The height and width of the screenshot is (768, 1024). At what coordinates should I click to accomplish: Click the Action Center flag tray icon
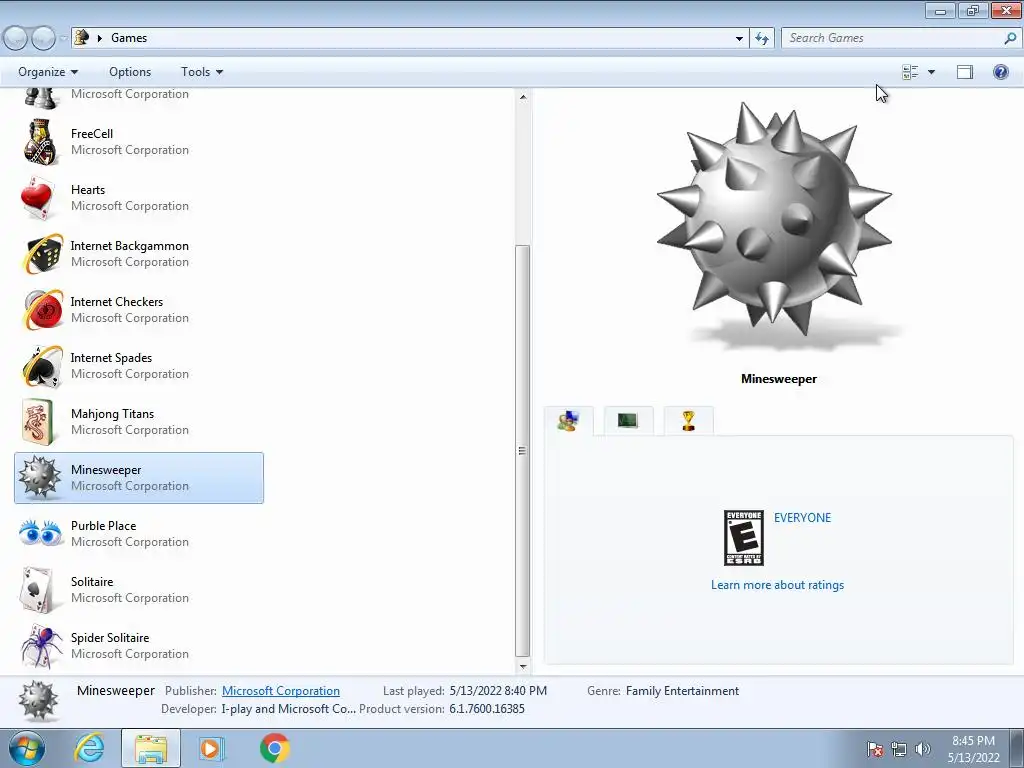pos(875,749)
